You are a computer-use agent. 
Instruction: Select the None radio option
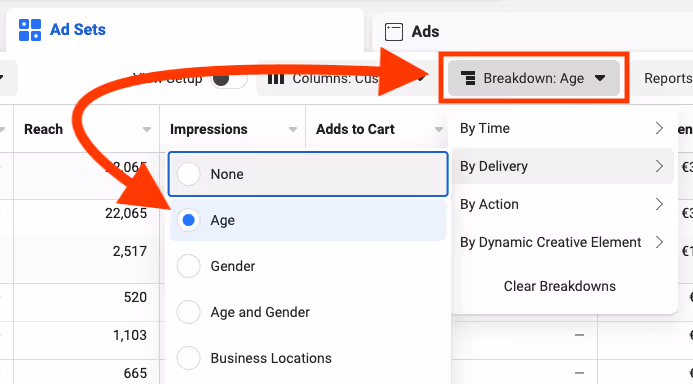[308, 174]
